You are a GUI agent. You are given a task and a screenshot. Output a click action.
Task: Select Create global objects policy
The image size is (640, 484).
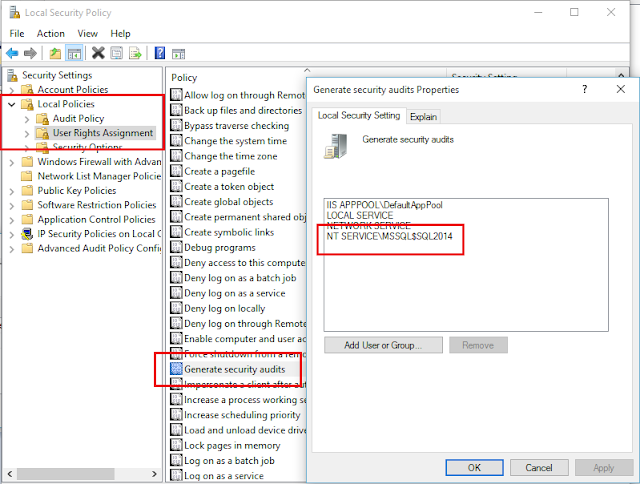229,202
